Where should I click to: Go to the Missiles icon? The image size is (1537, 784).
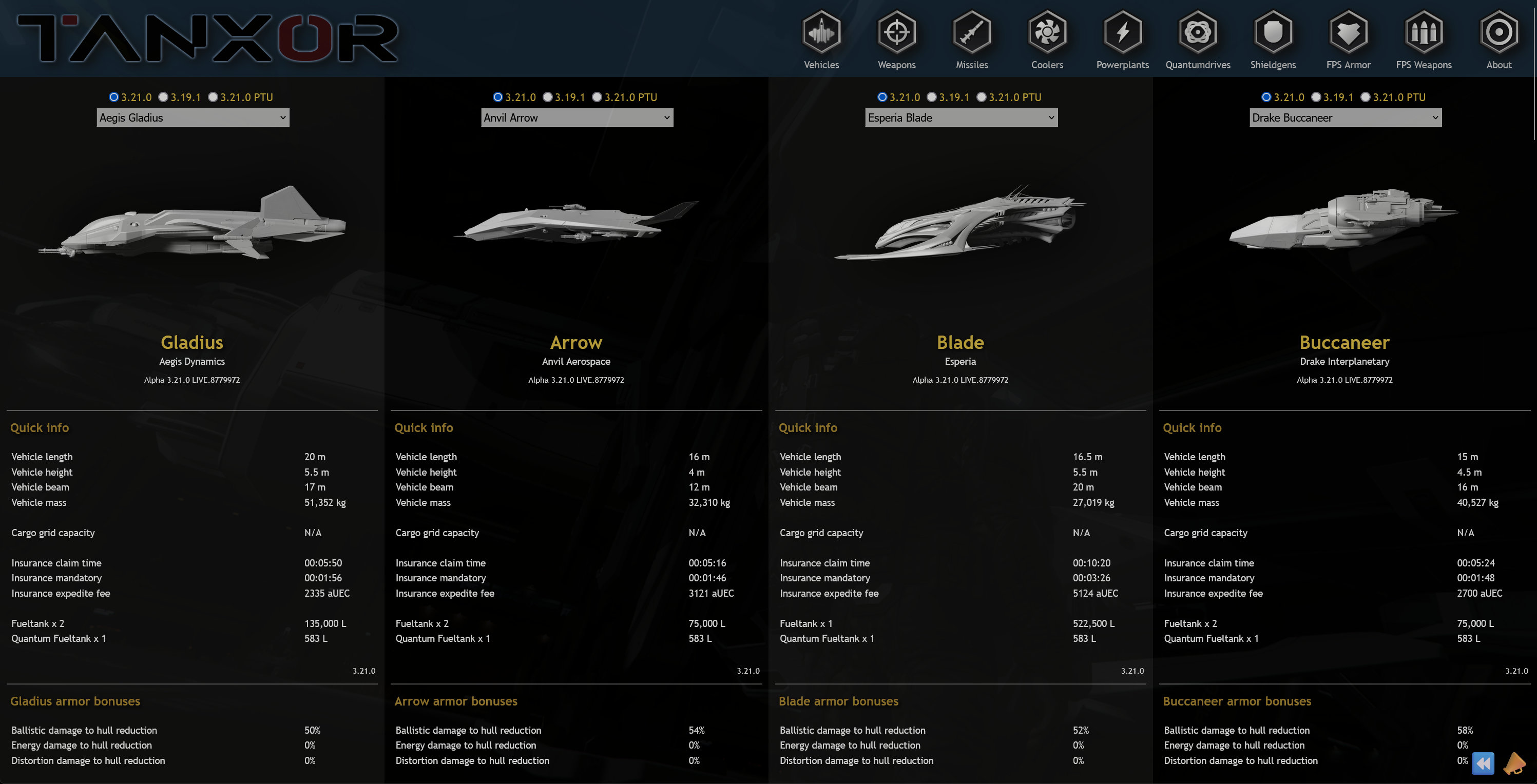[971, 32]
